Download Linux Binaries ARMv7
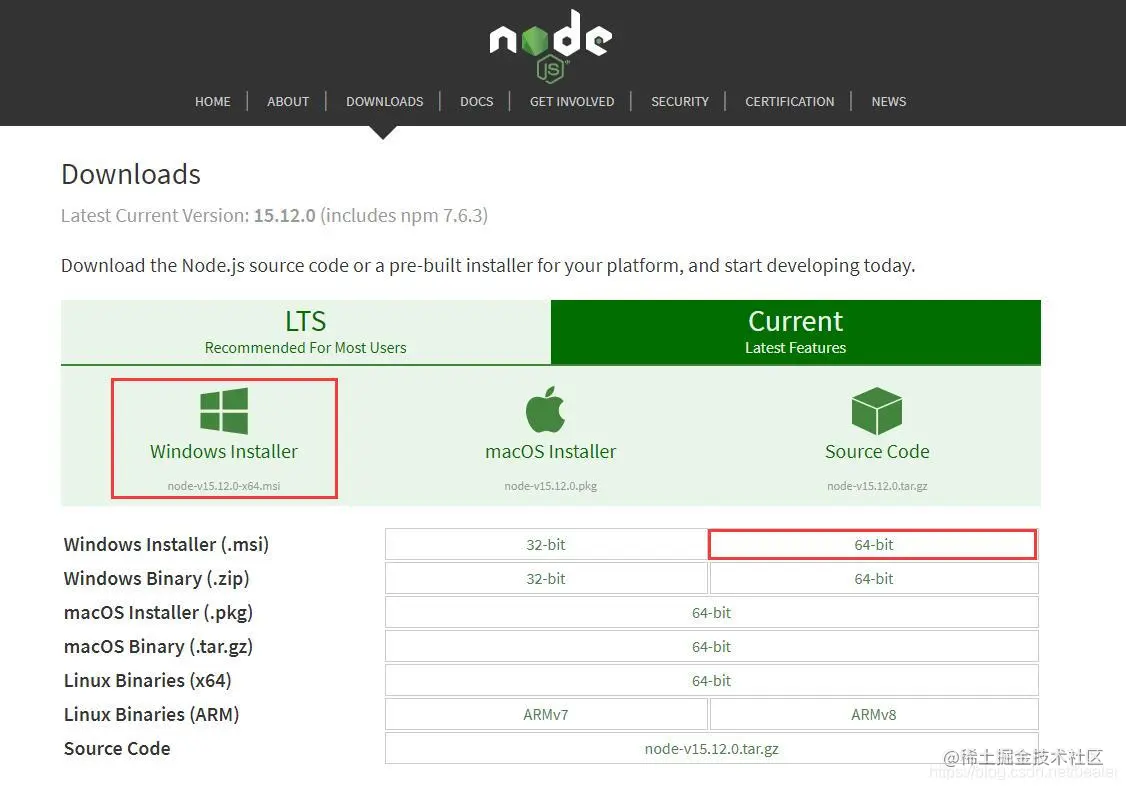Image resolution: width=1126 pixels, height=790 pixels. (546, 715)
